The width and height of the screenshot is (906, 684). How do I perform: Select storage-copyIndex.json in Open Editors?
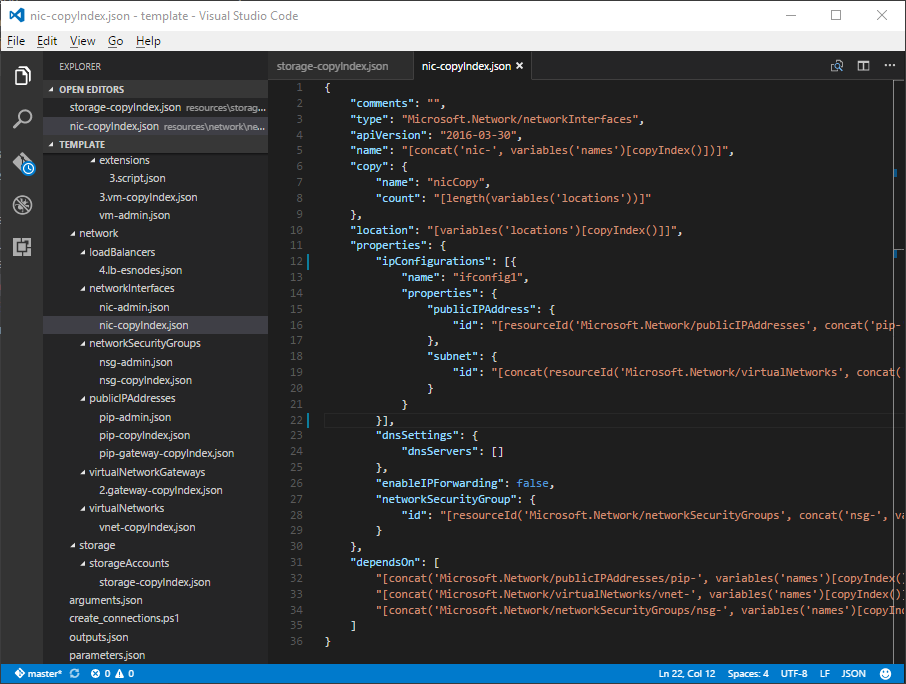tap(155, 107)
